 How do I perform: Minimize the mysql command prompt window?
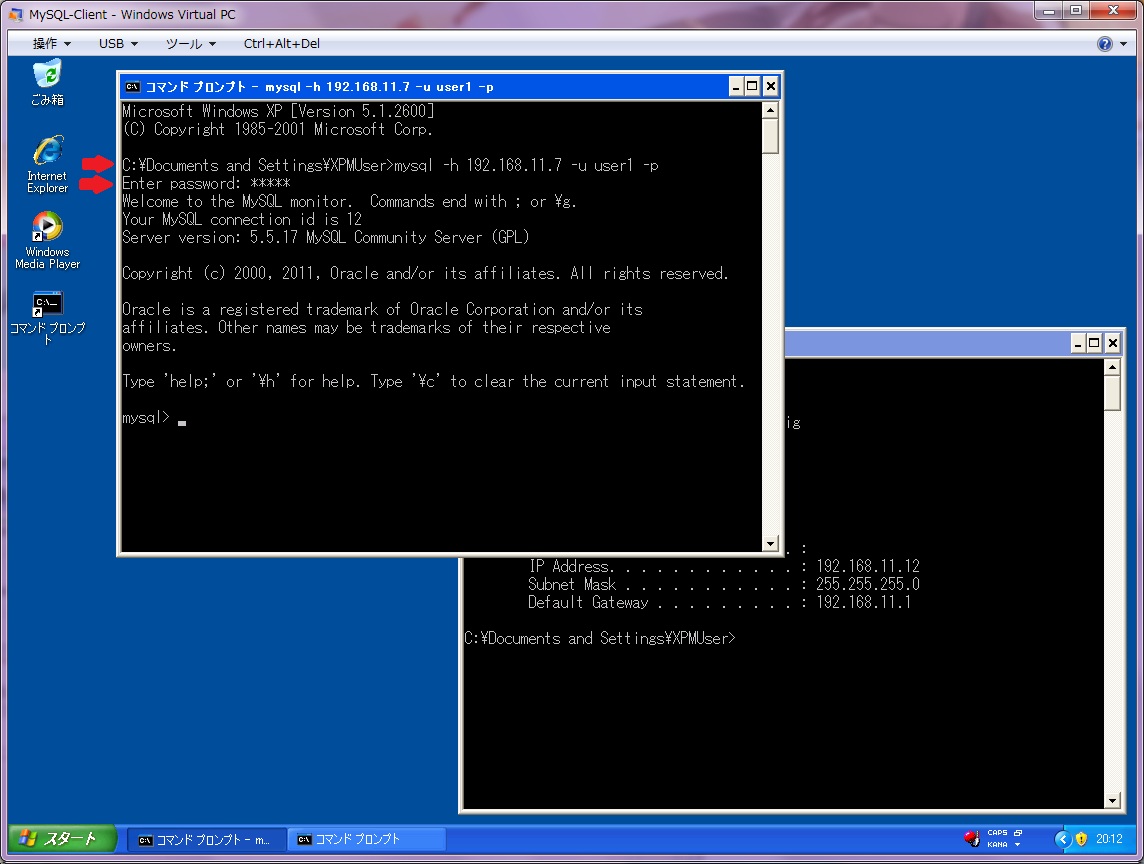pos(736,87)
